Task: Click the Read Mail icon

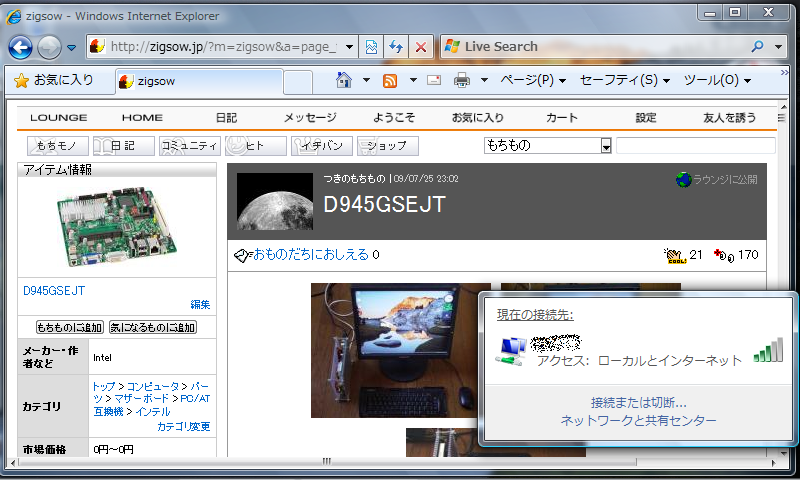Action: click(x=434, y=80)
